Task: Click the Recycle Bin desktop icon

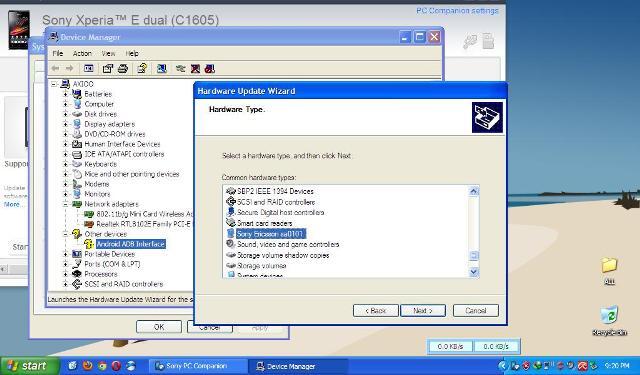Action: [x=609, y=315]
